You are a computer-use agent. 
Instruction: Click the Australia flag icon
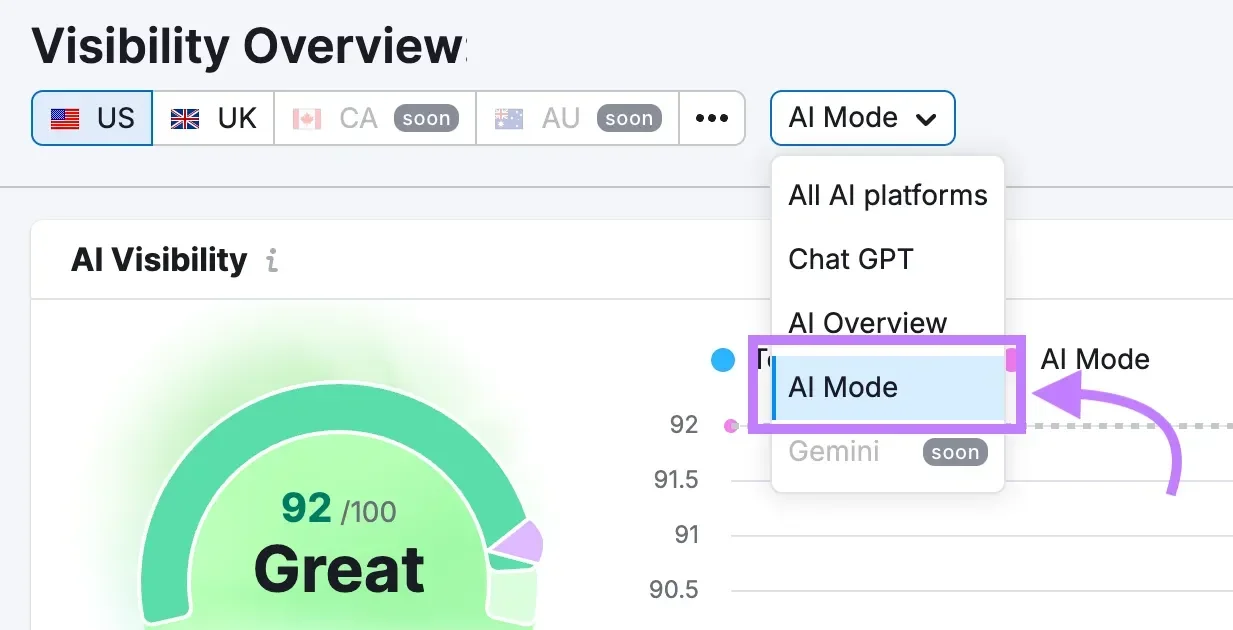(509, 119)
